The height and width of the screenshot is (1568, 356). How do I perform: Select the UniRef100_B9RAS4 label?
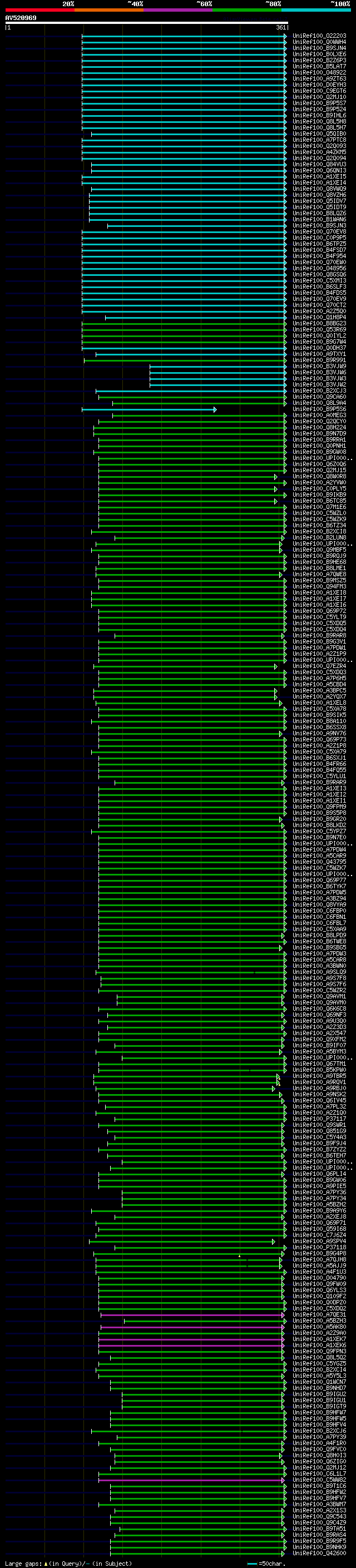319,1535
